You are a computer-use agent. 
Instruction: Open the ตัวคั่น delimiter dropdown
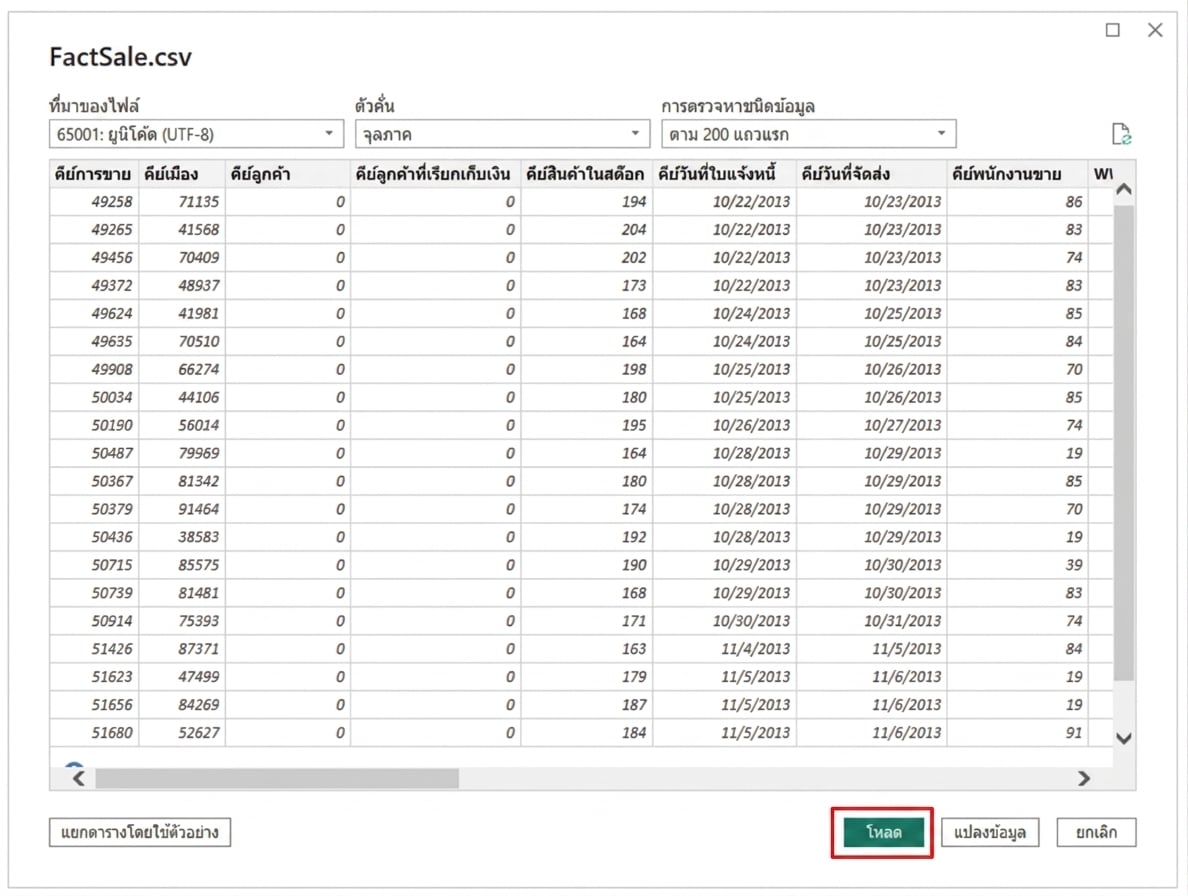[x=502, y=134]
